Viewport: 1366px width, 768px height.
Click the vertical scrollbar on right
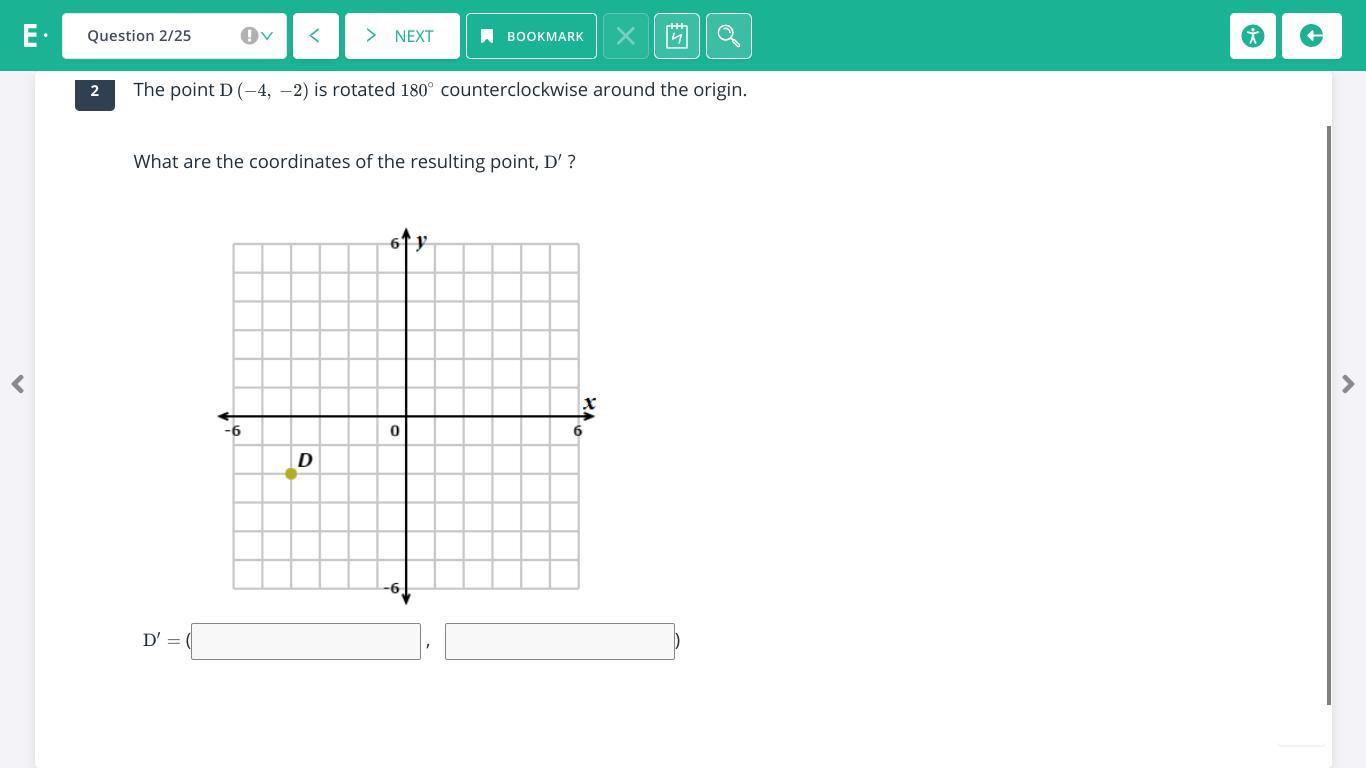(x=1329, y=415)
